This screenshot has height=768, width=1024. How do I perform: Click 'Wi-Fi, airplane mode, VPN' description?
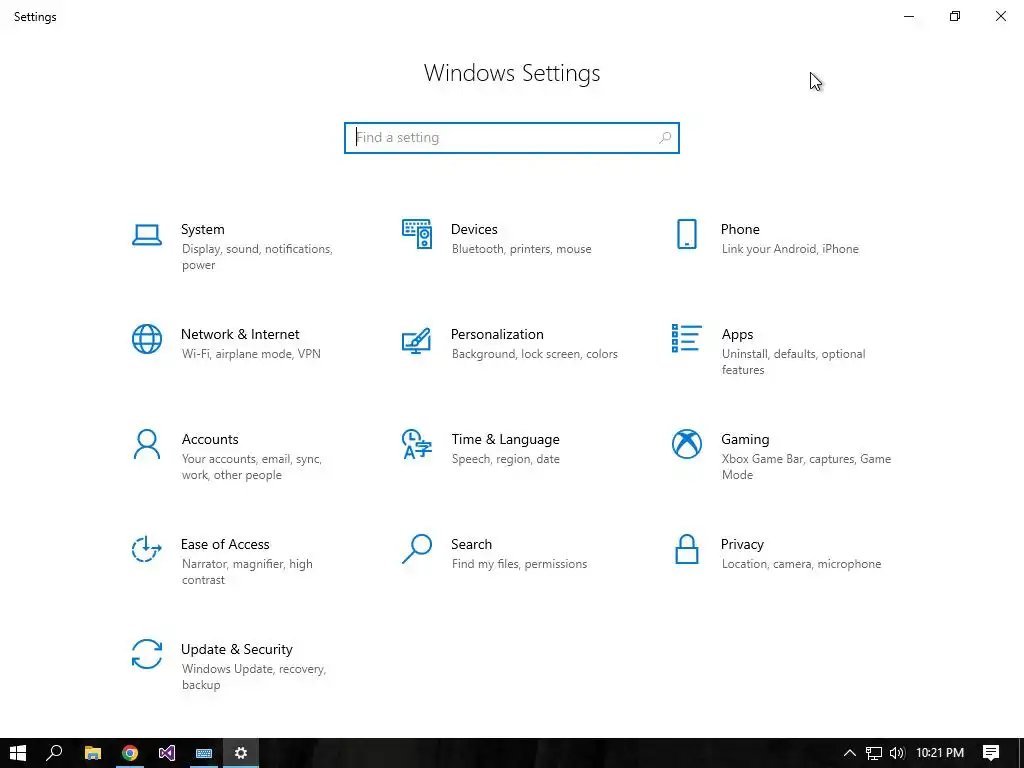251,354
